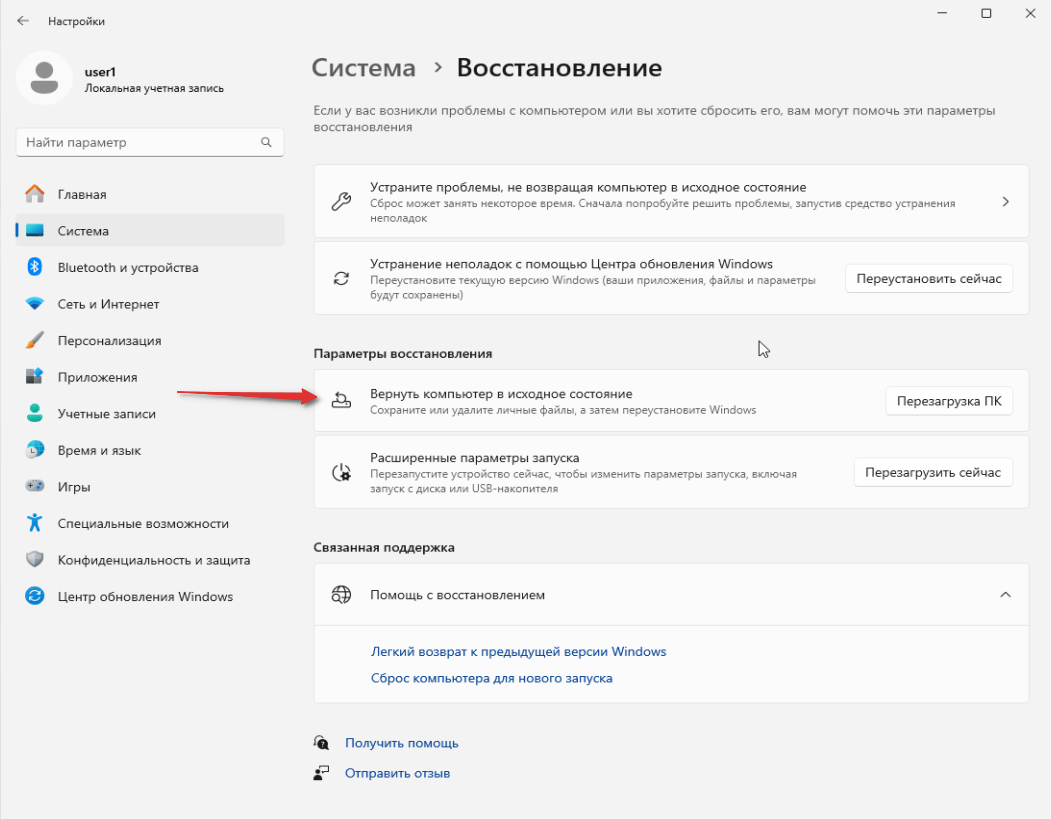Viewport: 1051px width, 819px height.
Task: Click the Apps icon in sidebar
Action: coord(35,377)
